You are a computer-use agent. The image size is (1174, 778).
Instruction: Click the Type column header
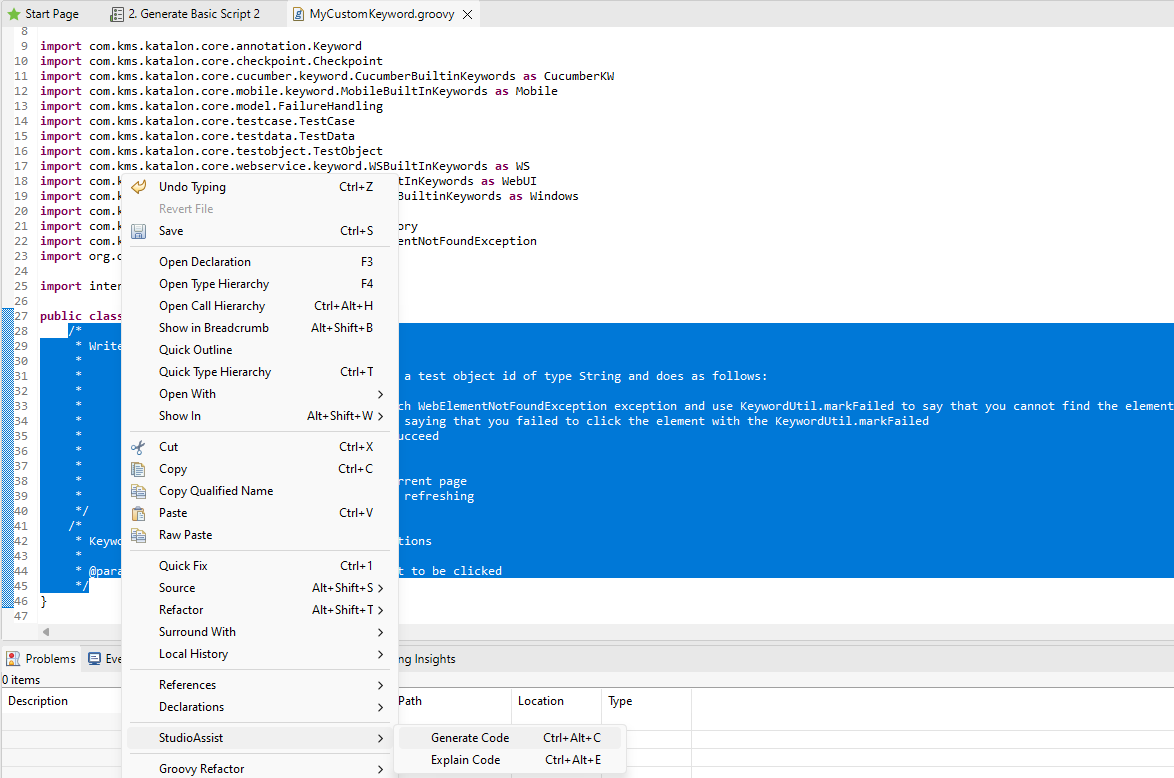[646, 701]
